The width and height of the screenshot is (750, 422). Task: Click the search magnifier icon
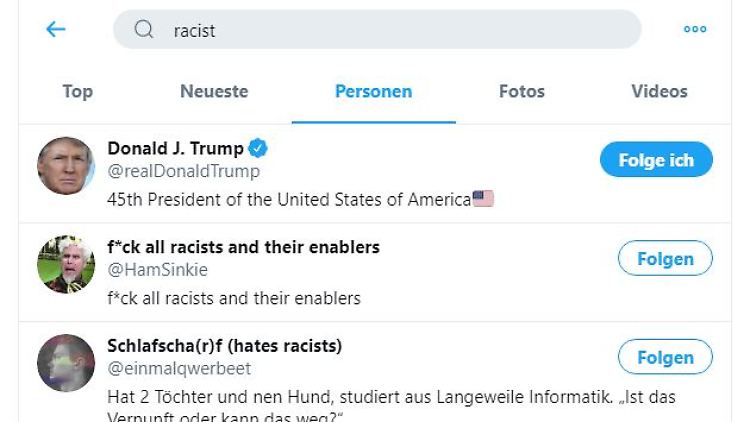click(x=144, y=29)
